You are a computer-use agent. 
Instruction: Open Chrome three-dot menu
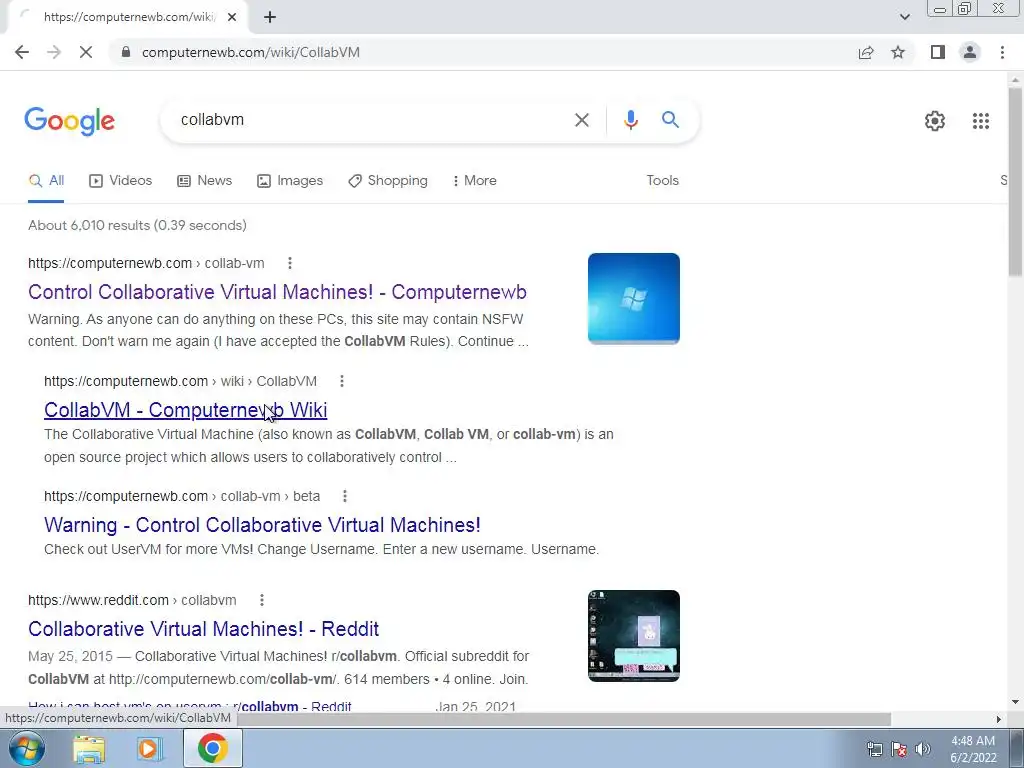[x=1002, y=52]
